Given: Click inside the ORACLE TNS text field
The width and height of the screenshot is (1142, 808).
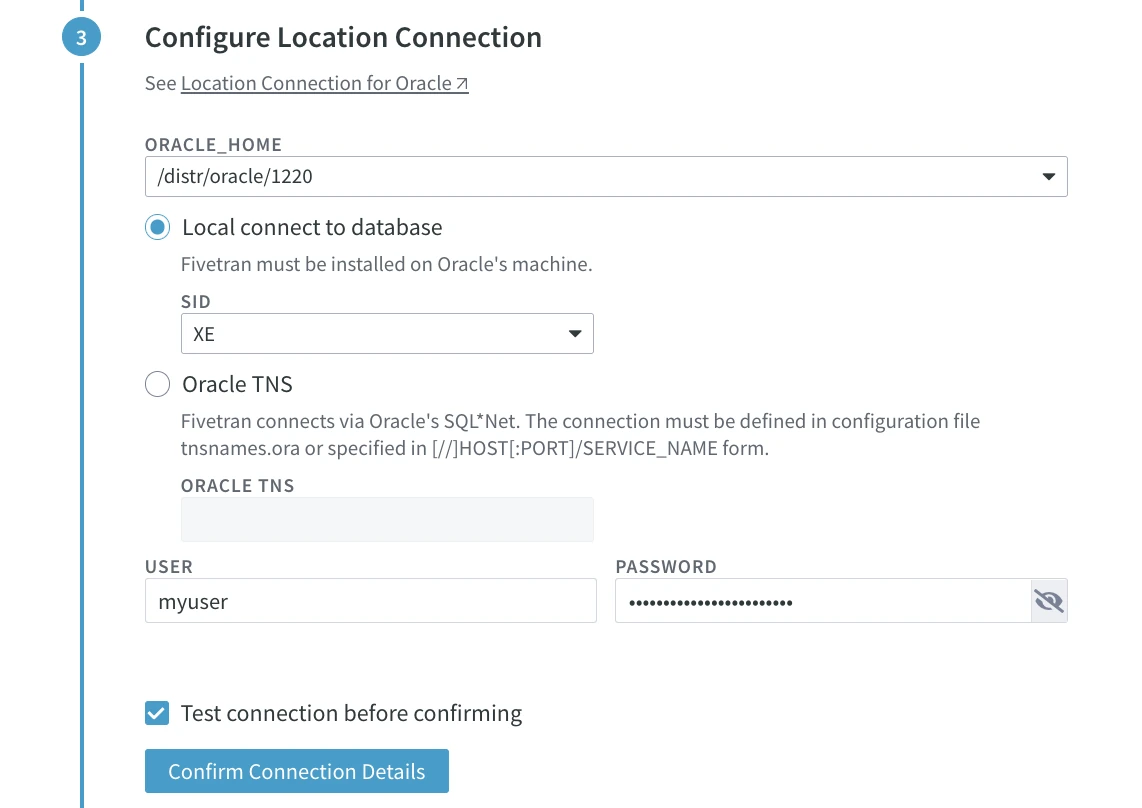Looking at the screenshot, I should coord(387,519).
